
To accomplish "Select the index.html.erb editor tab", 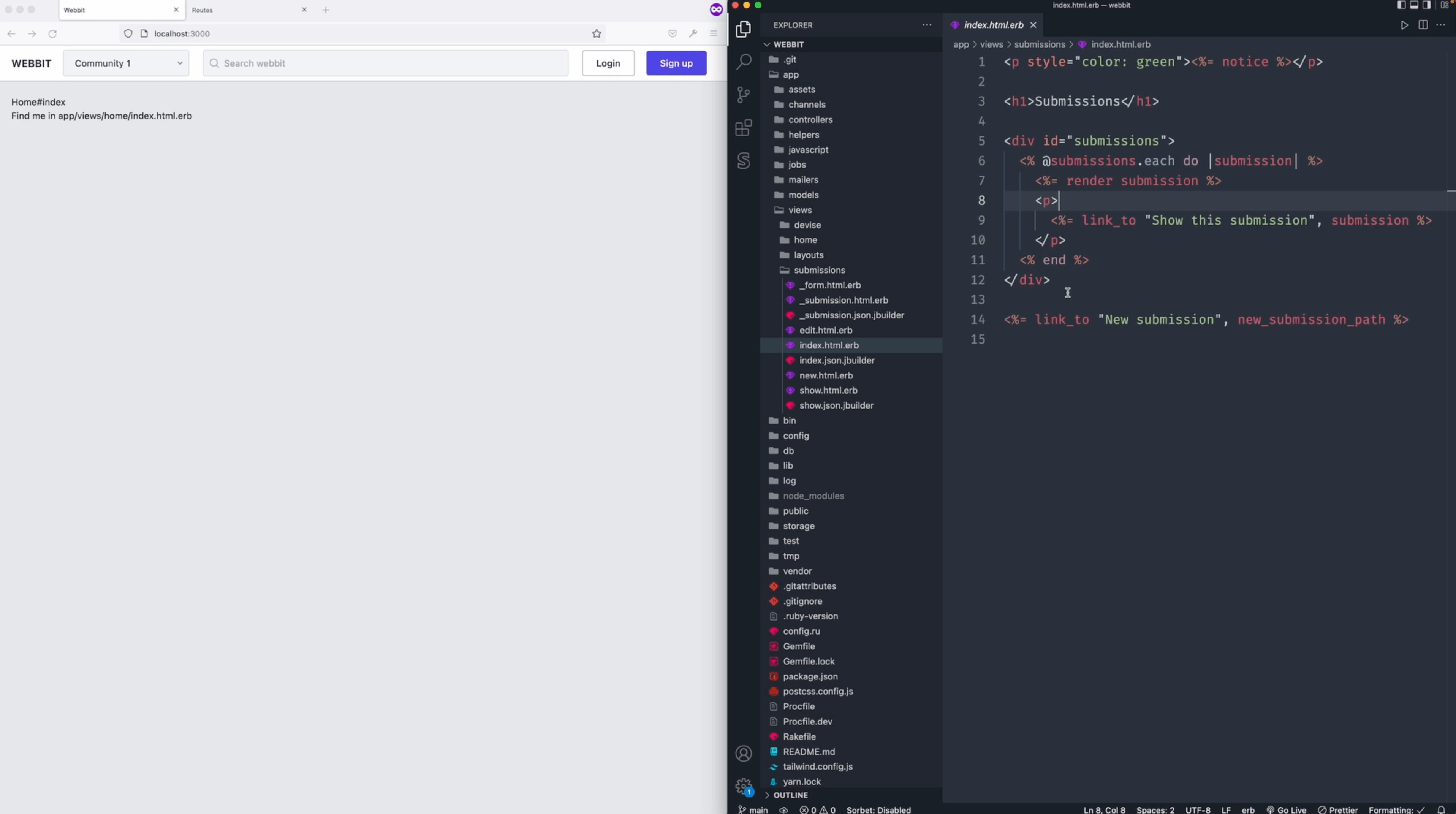I will [x=993, y=25].
